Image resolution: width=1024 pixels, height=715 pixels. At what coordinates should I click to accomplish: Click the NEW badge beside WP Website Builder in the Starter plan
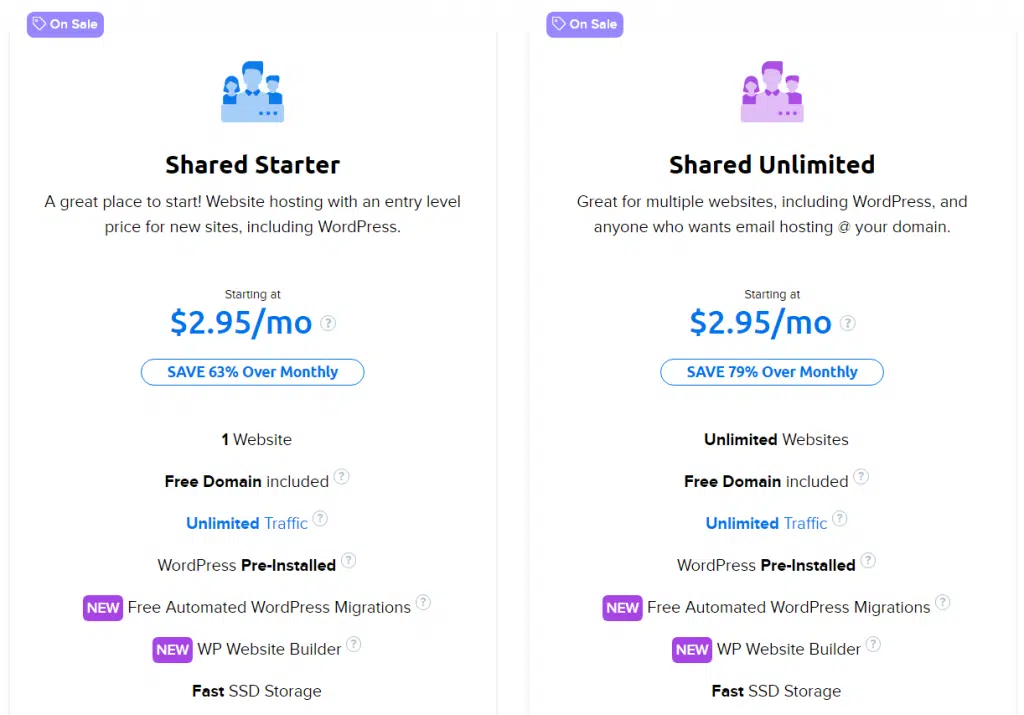[x=172, y=650]
